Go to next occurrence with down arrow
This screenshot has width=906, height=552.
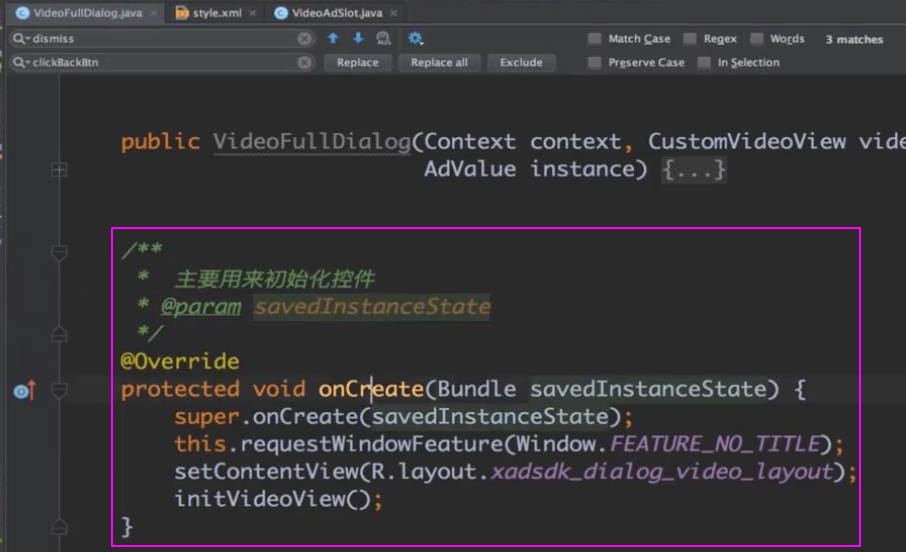pos(358,38)
